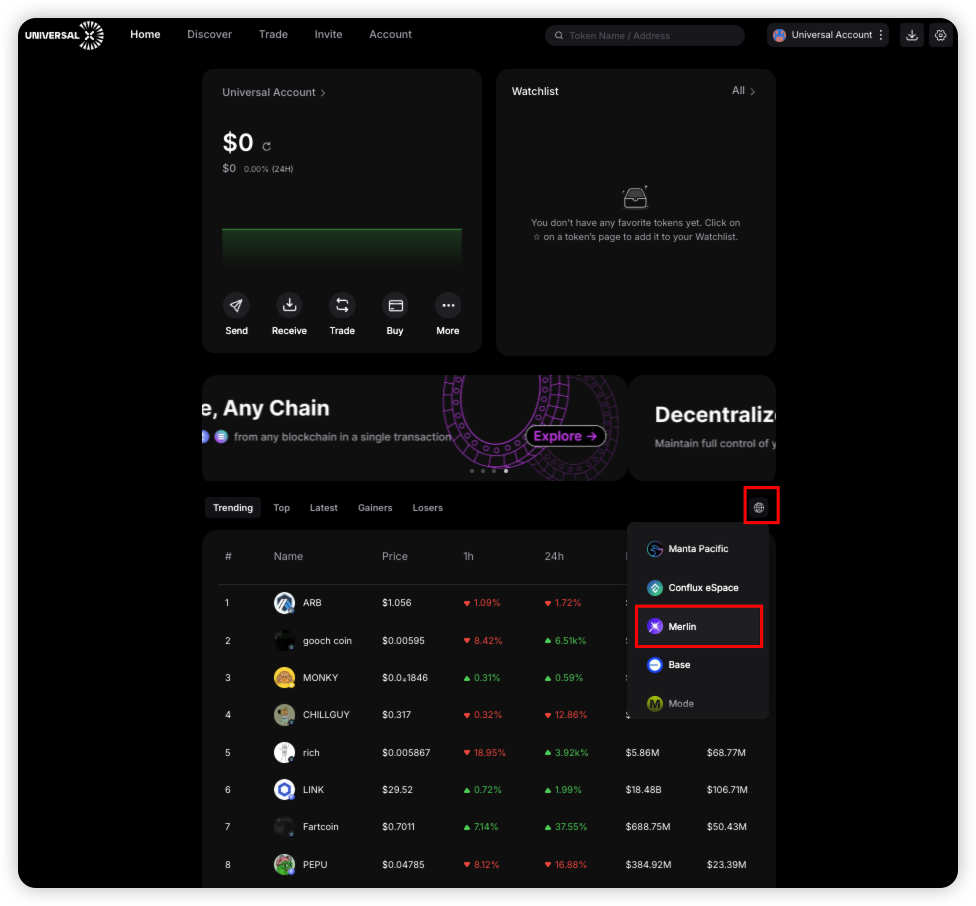
Task: Open the Buy card icon
Action: pyautogui.click(x=395, y=306)
